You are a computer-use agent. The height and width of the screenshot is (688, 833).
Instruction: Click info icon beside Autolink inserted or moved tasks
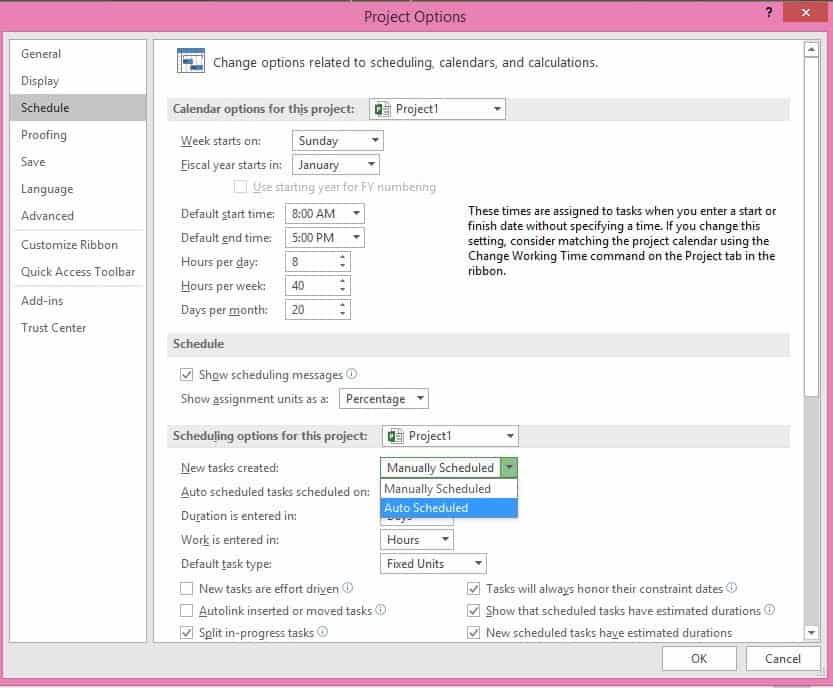click(x=380, y=610)
